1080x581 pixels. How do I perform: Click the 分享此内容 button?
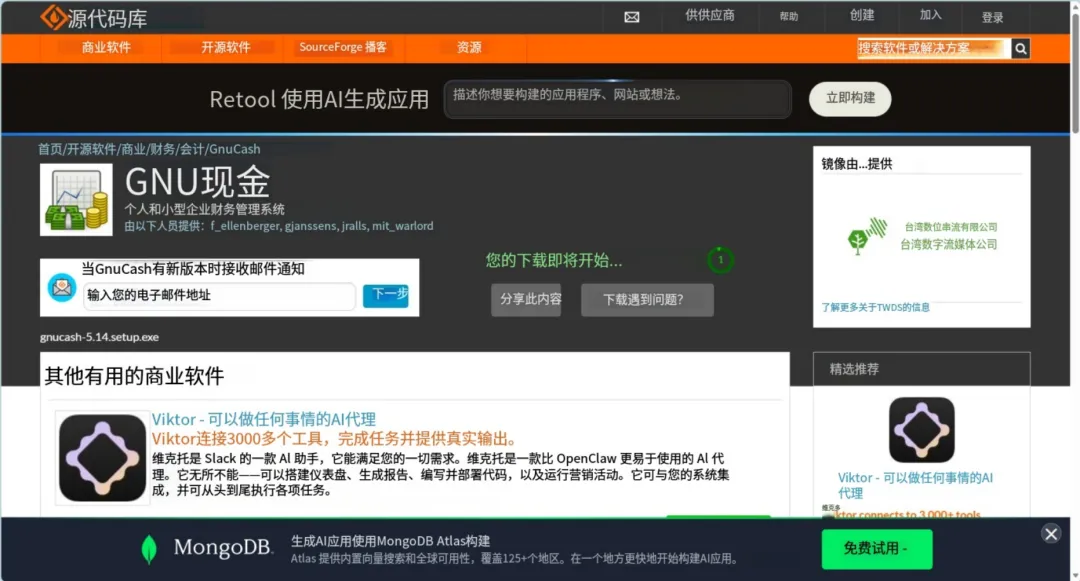click(526, 299)
